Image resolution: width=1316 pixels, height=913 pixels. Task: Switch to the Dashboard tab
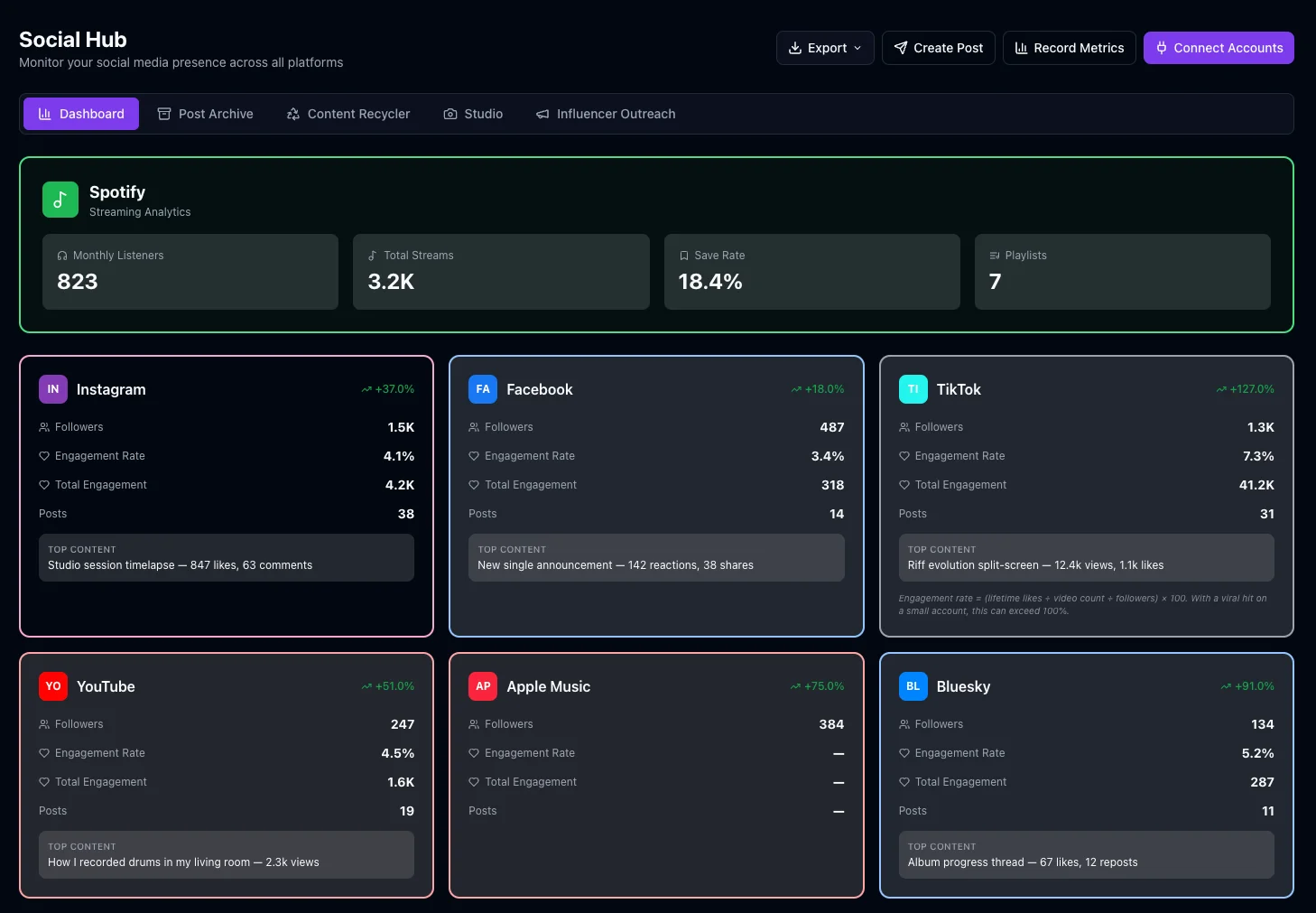81,114
